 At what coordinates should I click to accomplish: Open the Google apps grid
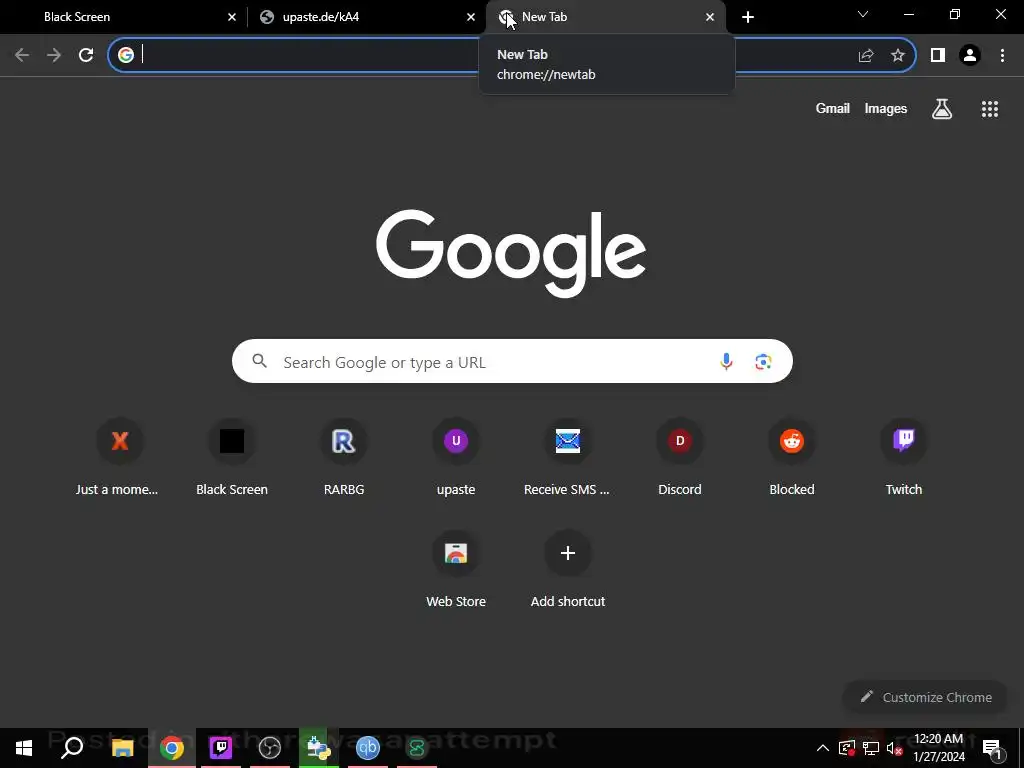989,109
